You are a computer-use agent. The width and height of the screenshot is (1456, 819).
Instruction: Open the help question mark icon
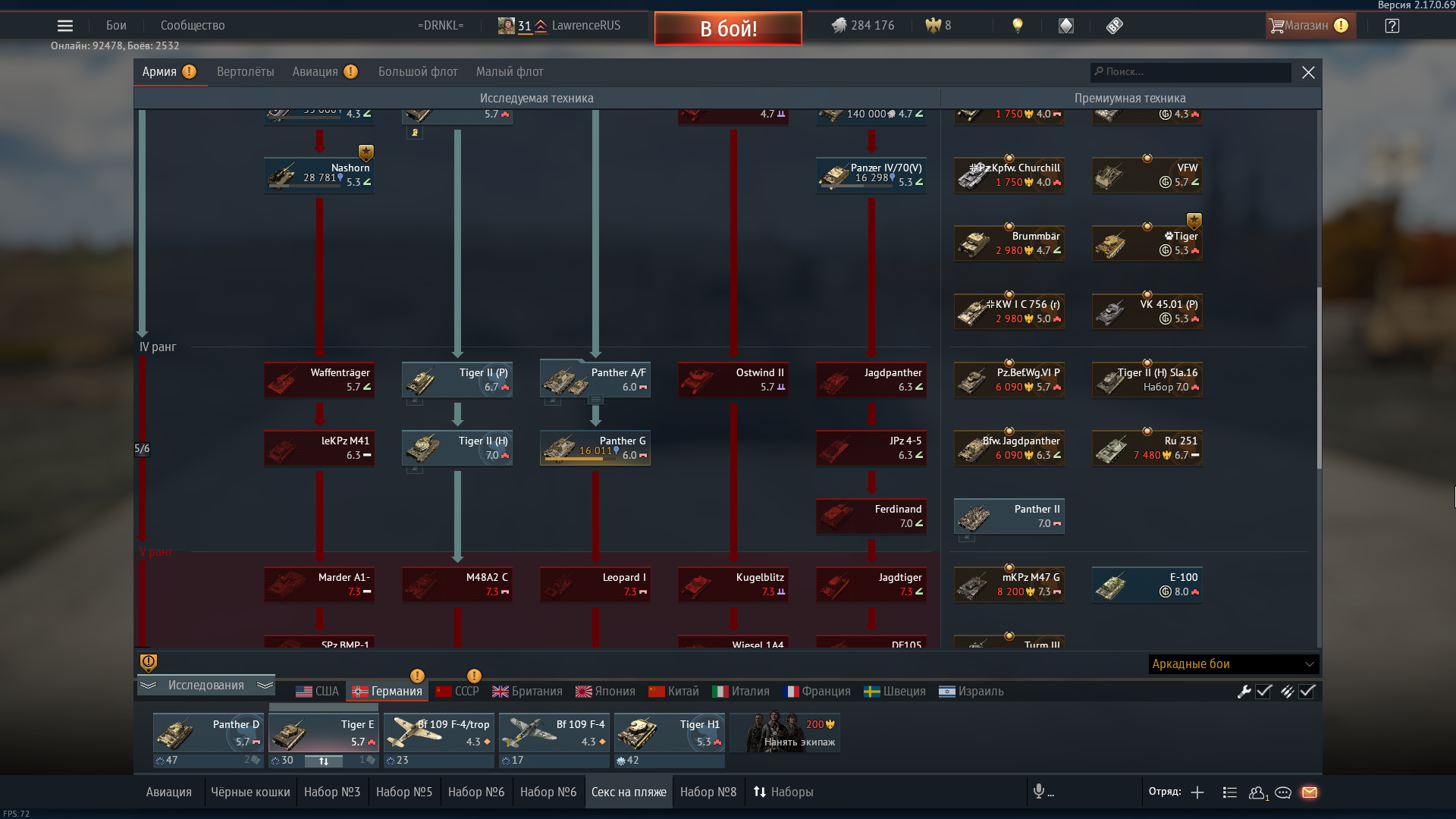pos(1392,26)
